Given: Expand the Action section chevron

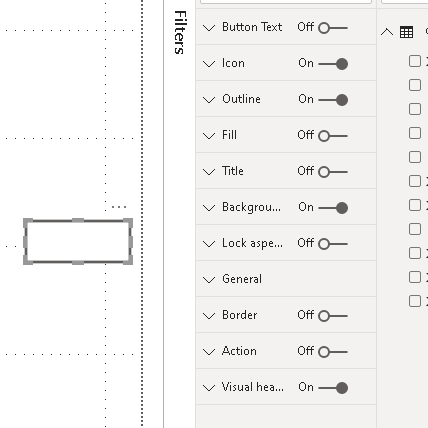Looking at the screenshot, I should (209, 351).
